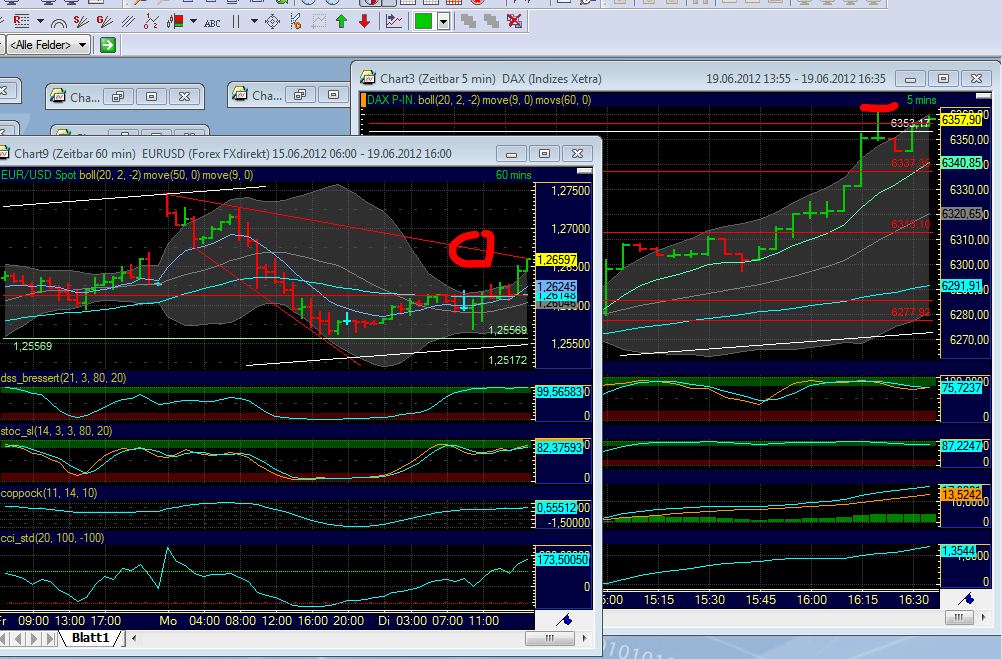Click the green color swatch in toolbar
Screen dimensions: 1002x659
[422, 22]
